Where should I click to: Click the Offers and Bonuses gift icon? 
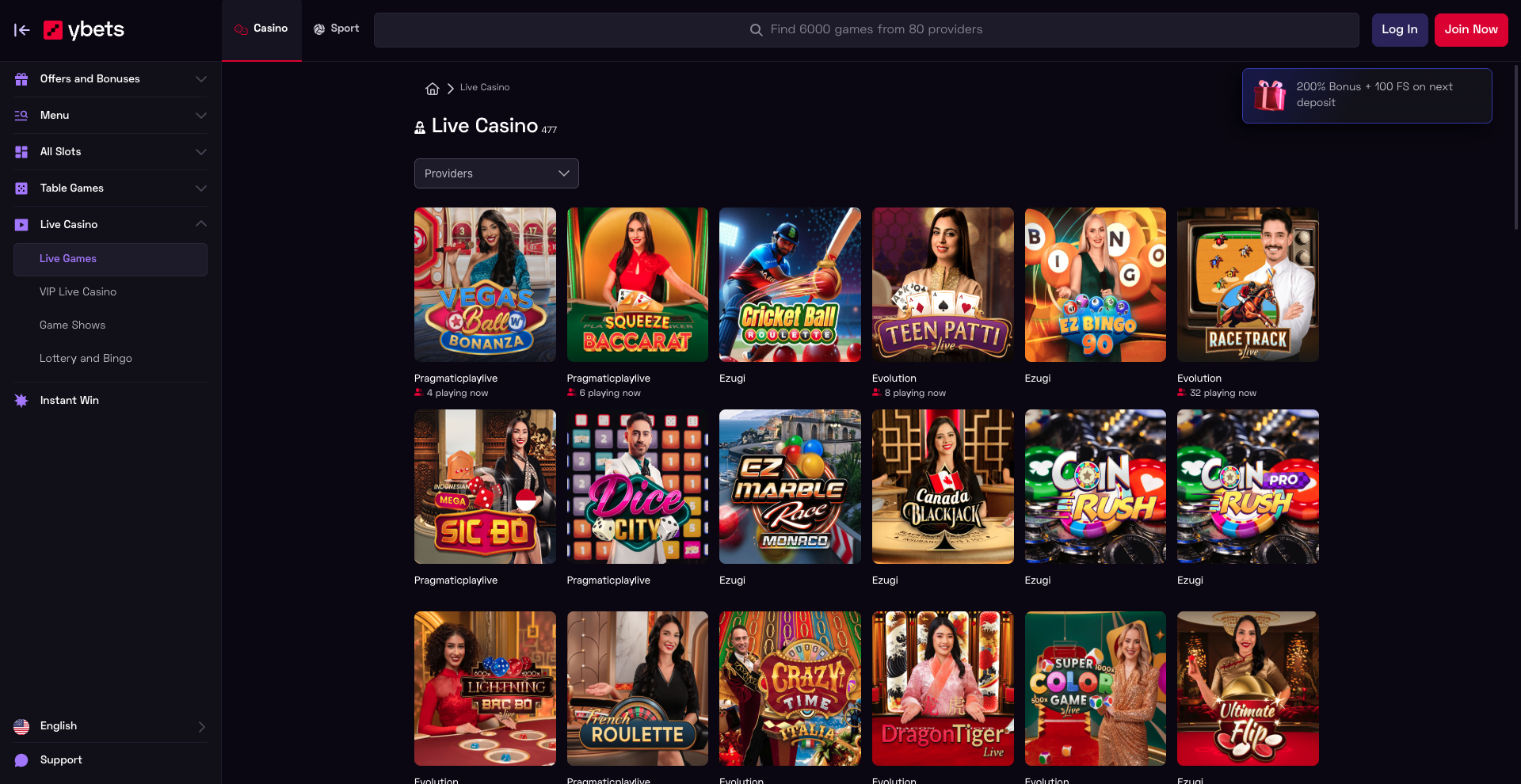21,79
